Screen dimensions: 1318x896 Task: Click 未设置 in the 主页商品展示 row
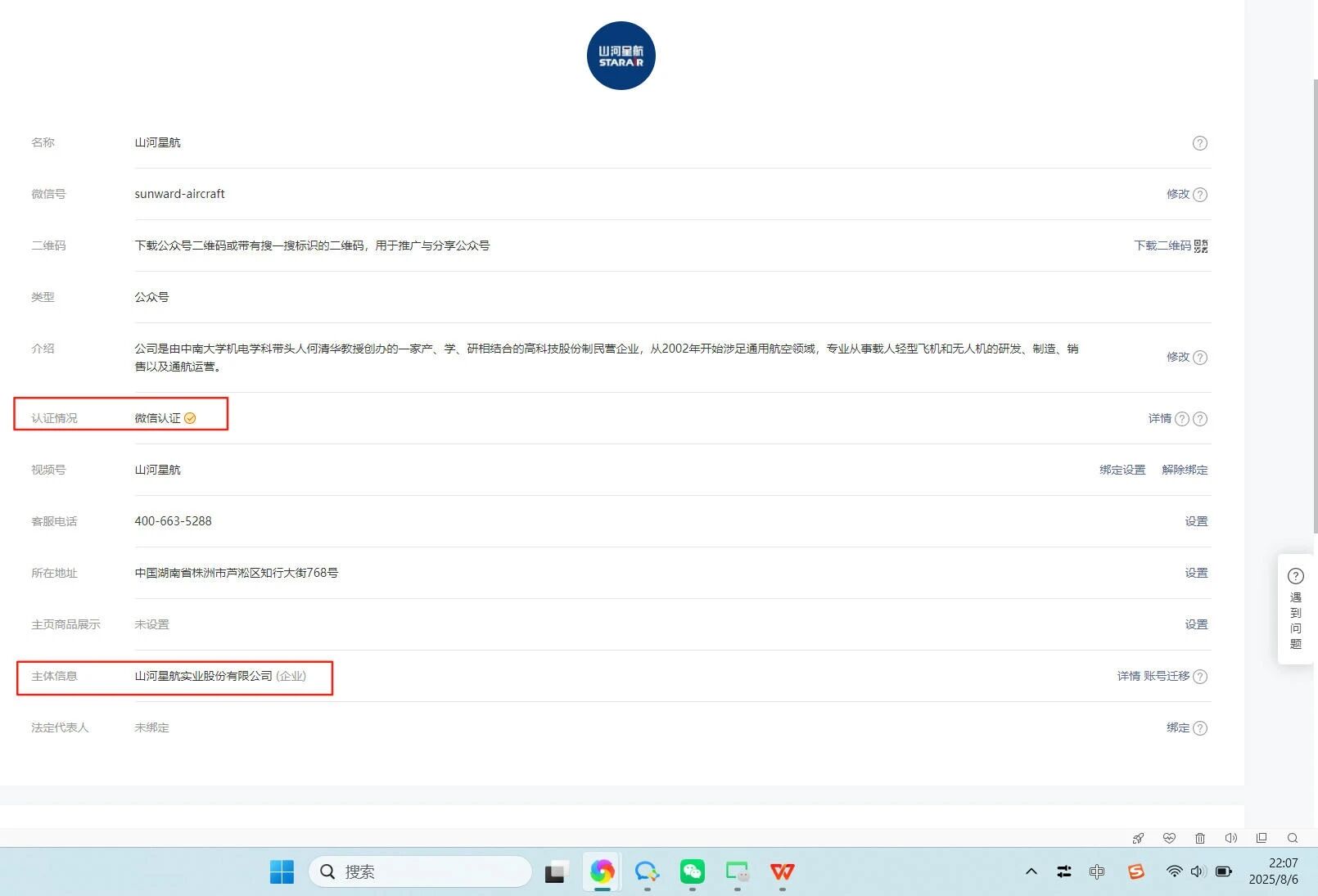pos(151,624)
